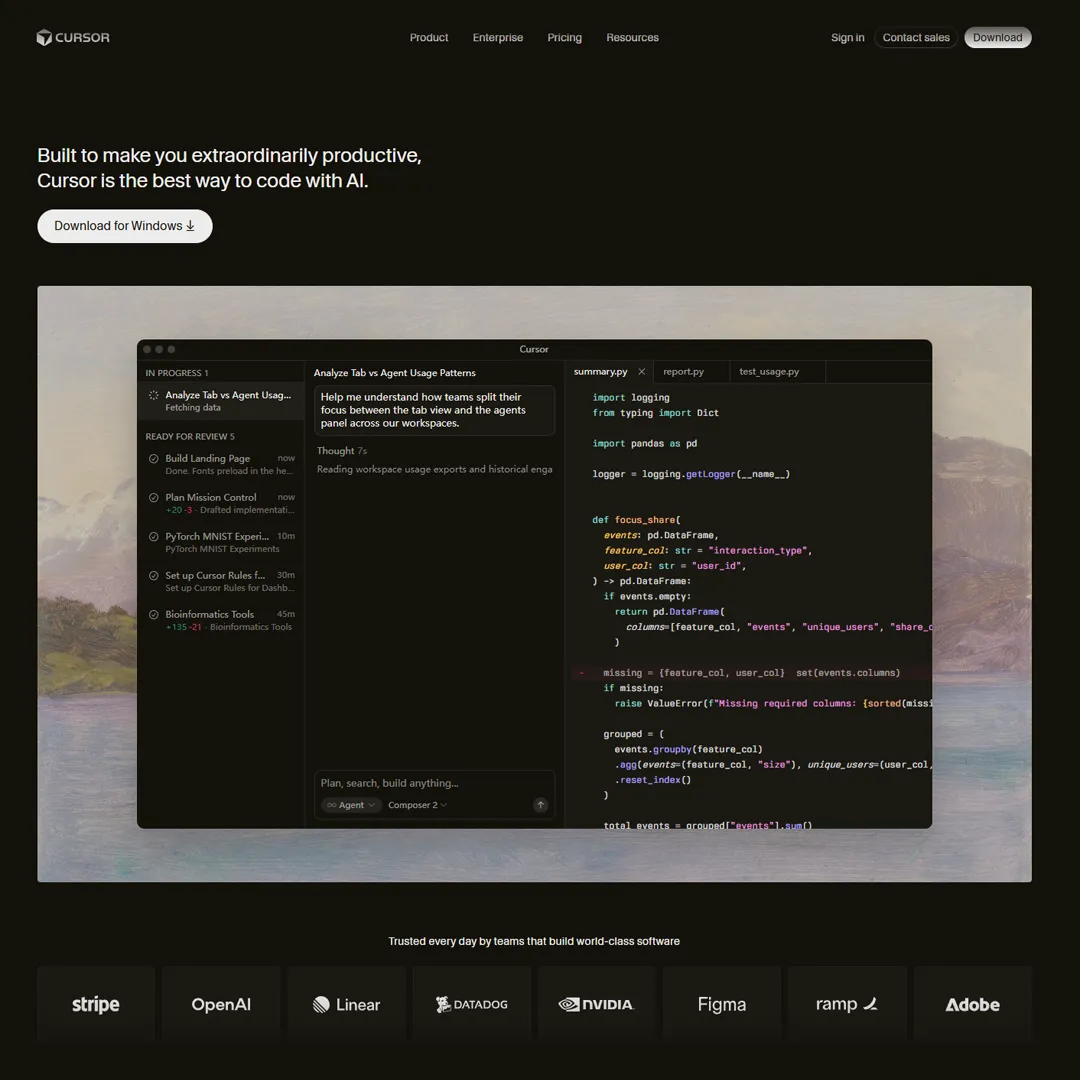Click the OpenAI logo card
Screen dimensions: 1080x1080
pyautogui.click(x=221, y=1004)
